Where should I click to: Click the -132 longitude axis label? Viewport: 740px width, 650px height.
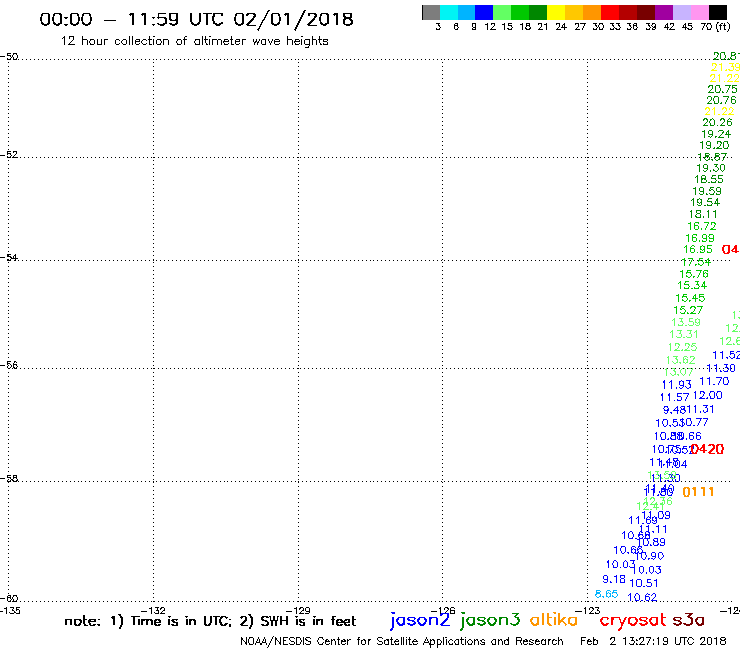153,611
